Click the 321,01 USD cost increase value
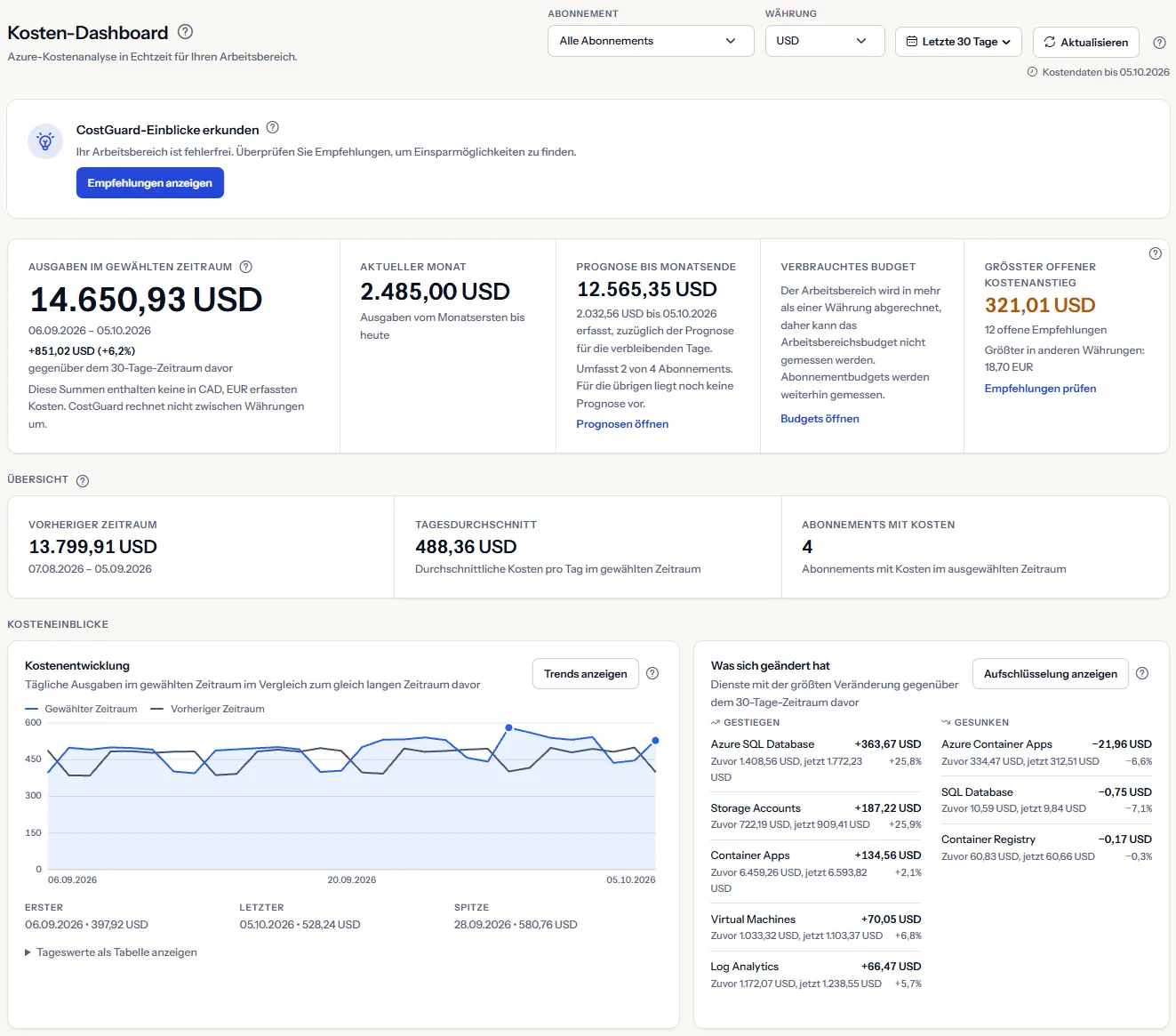 [x=1039, y=305]
